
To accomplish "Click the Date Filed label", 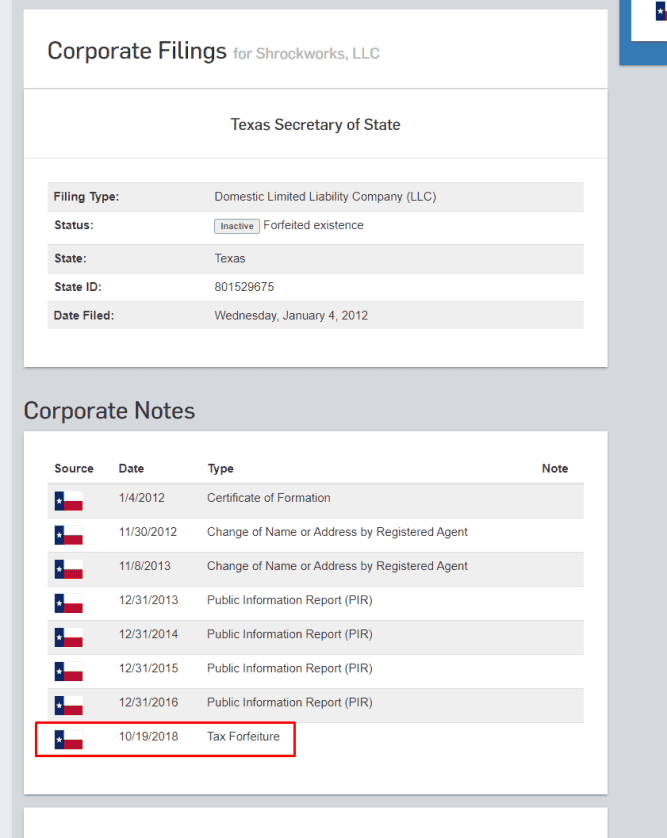I will tap(84, 316).
